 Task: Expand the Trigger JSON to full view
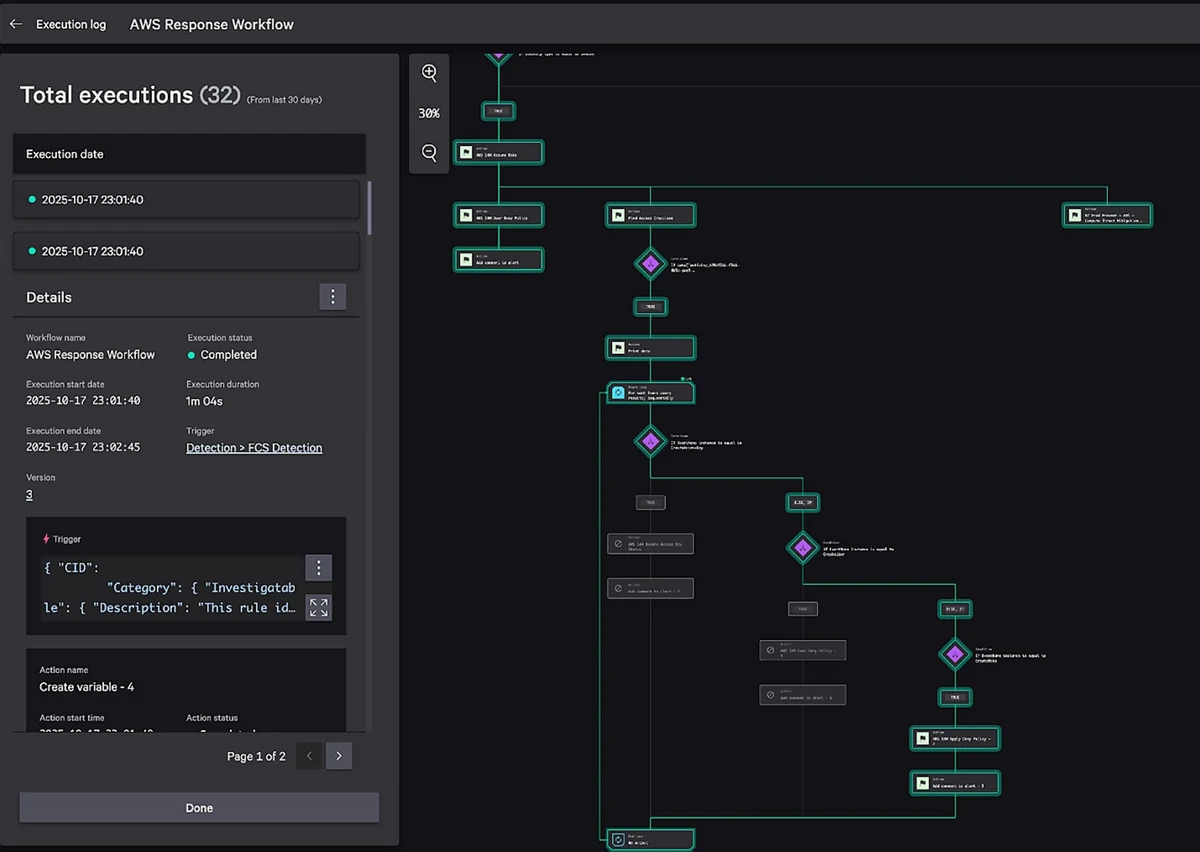[318, 607]
